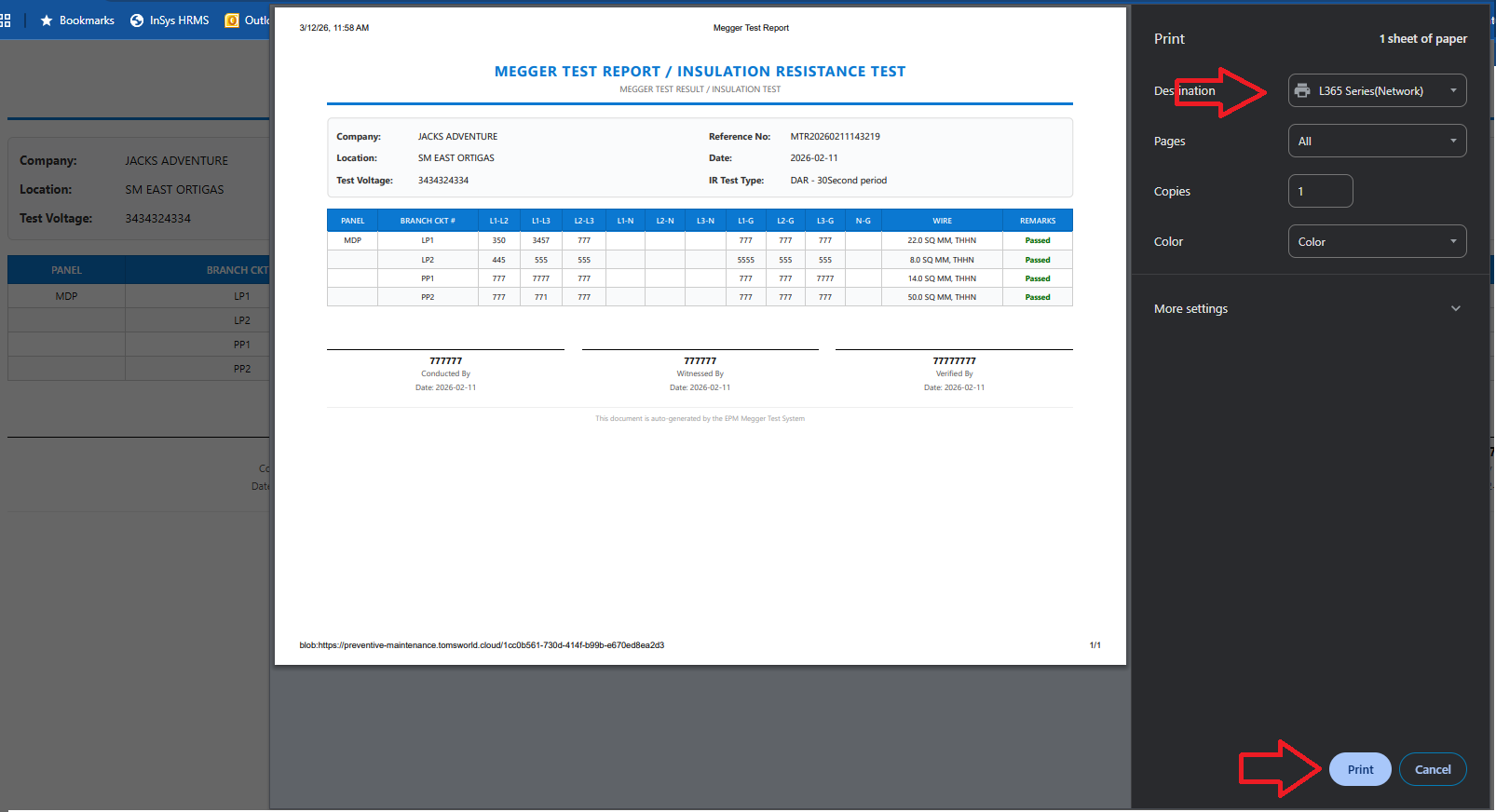Open the Outlook bookmark icon
1496x812 pixels.
coord(232,20)
